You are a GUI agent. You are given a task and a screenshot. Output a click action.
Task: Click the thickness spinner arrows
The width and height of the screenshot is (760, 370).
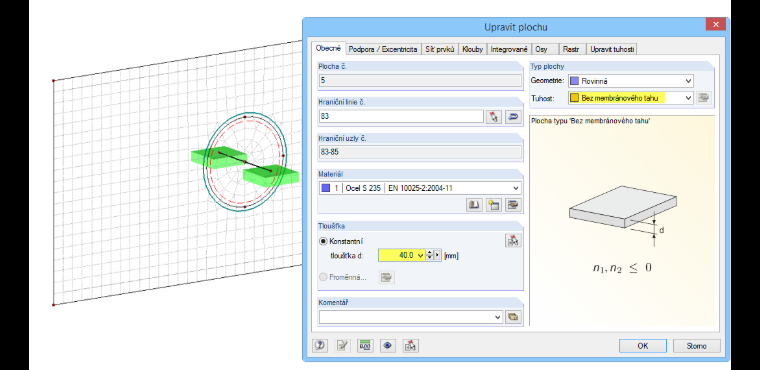[429, 255]
